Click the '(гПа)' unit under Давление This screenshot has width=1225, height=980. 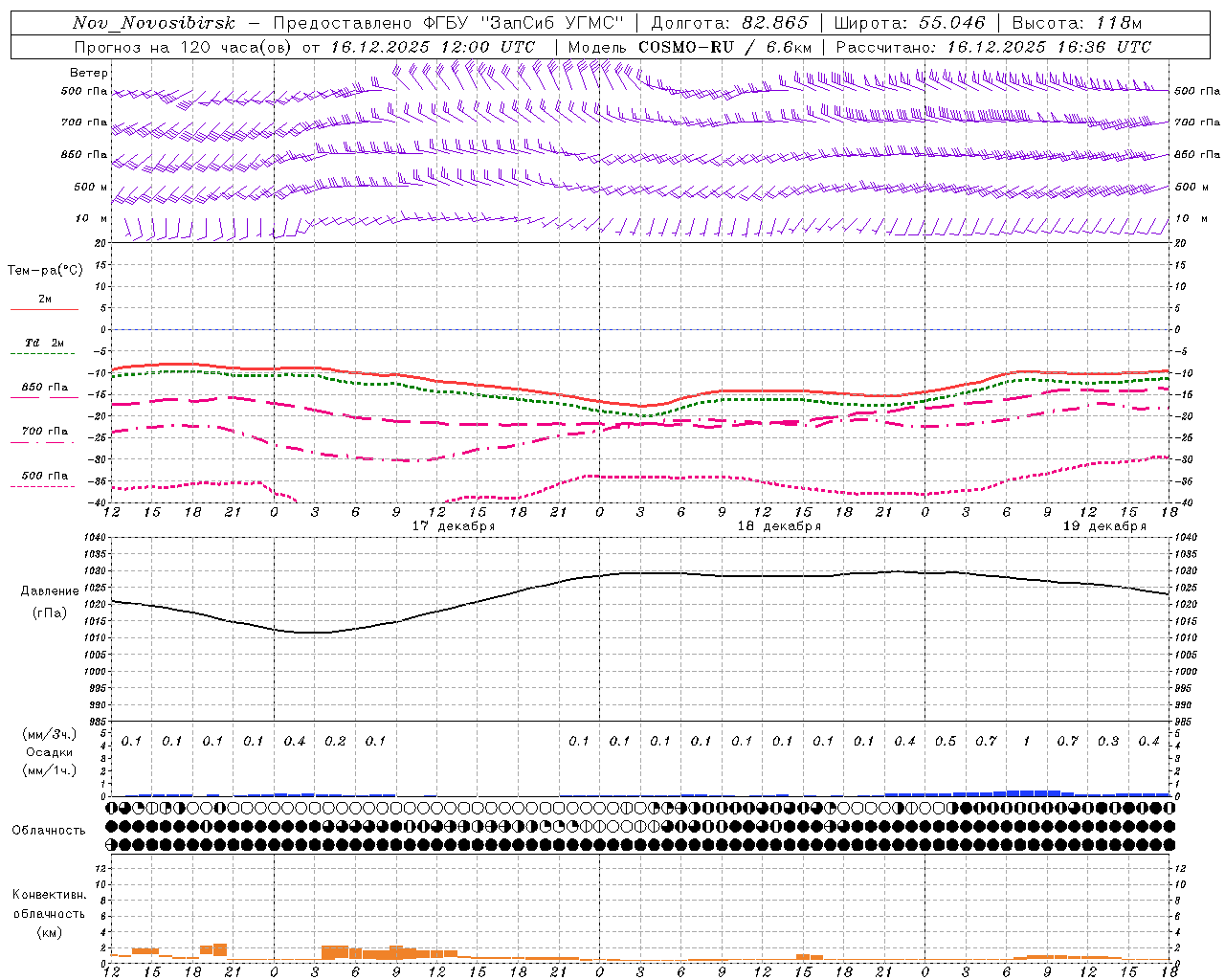[x=50, y=613]
